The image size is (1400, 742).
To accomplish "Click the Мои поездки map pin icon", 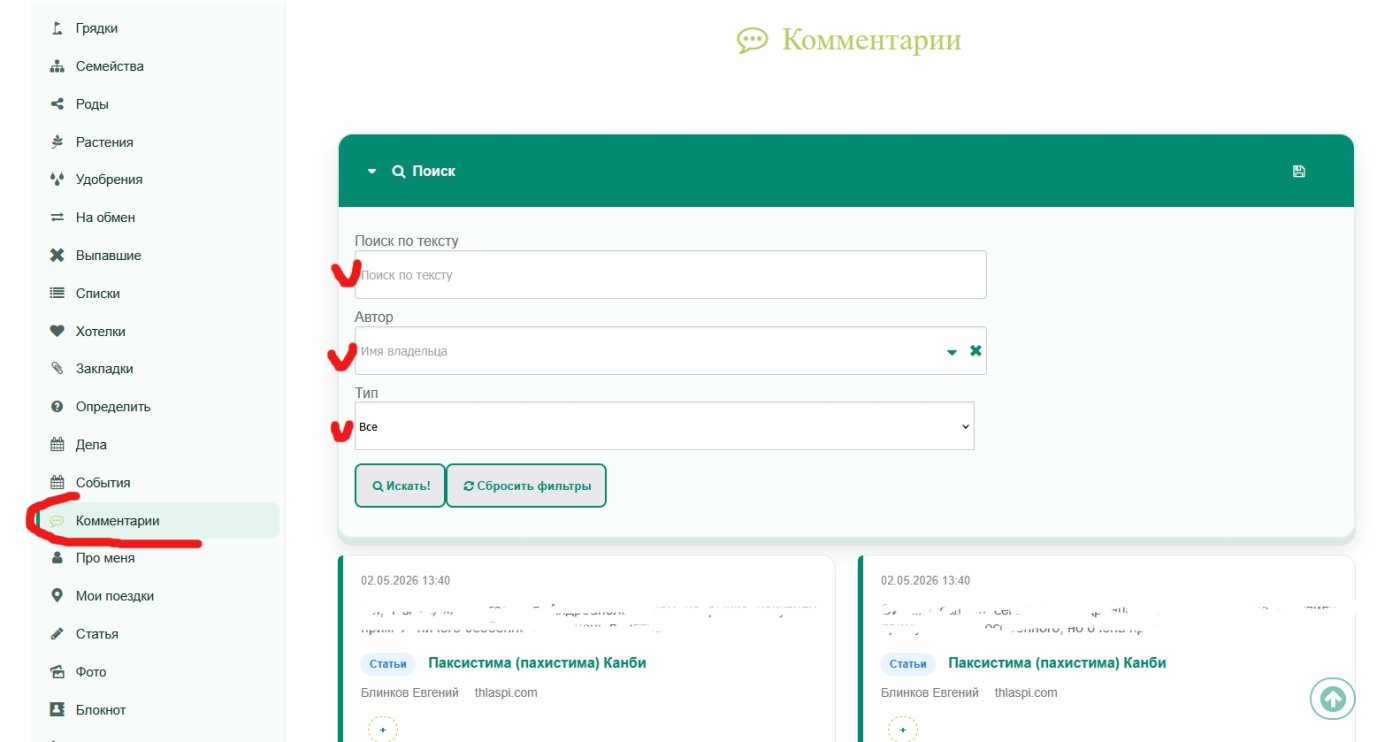I will pyautogui.click(x=57, y=596).
